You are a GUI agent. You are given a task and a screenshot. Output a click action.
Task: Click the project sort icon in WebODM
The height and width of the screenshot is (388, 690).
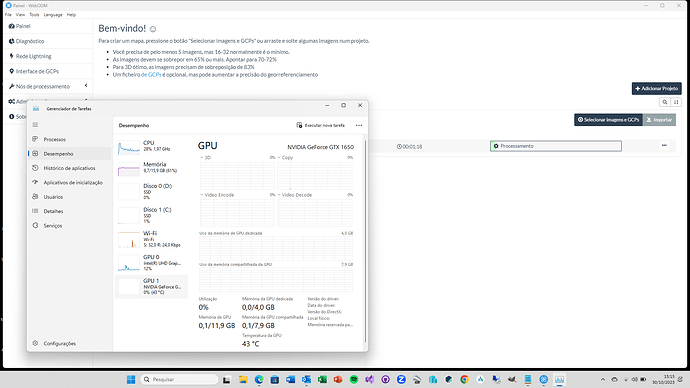click(x=676, y=102)
